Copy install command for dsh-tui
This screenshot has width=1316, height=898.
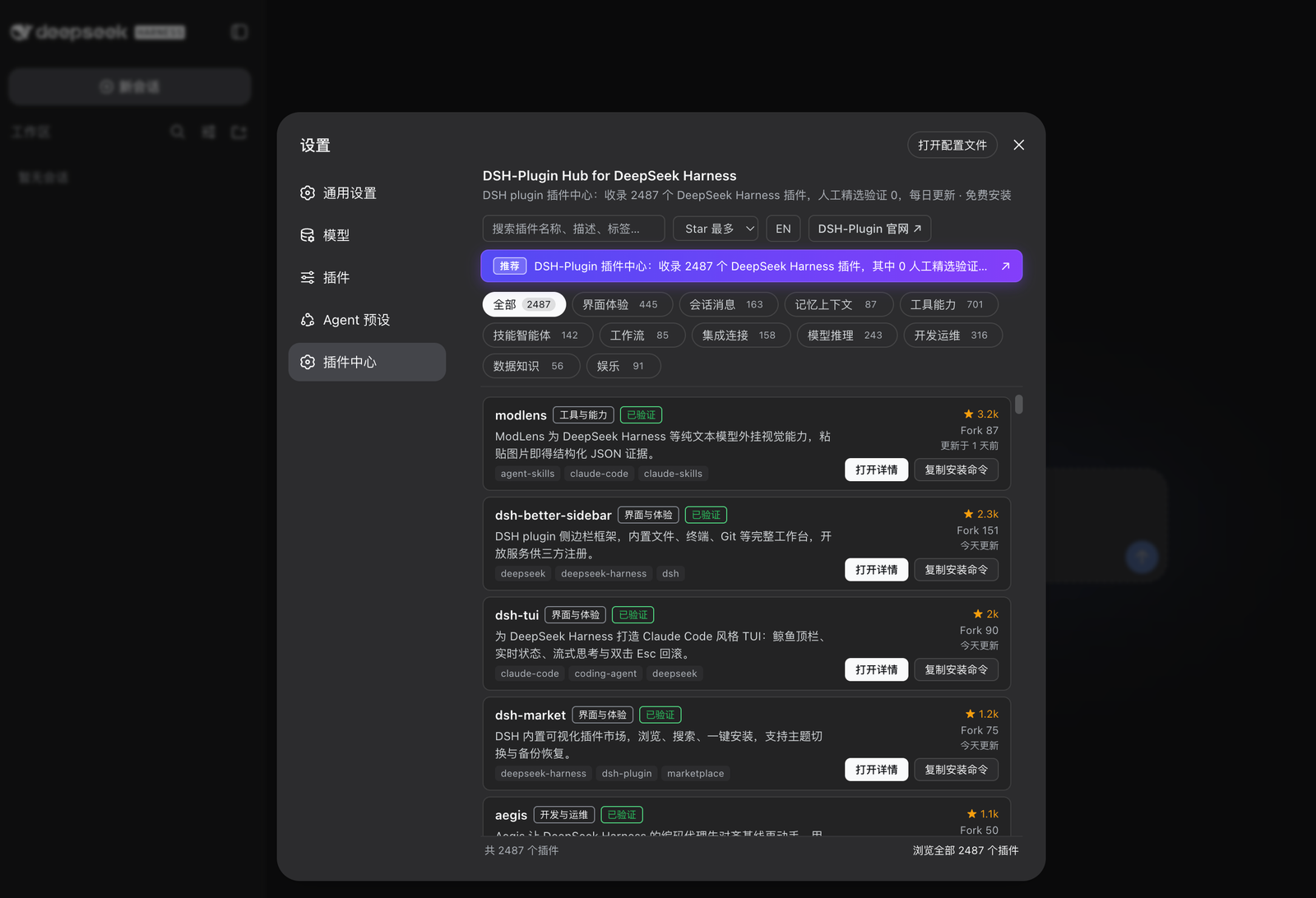[956, 669]
